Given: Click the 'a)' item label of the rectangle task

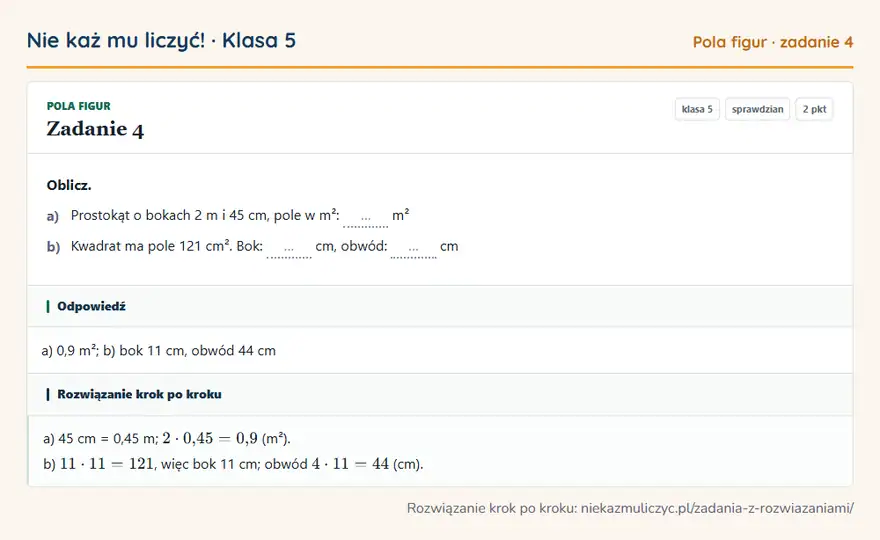Looking at the screenshot, I should pos(53,216).
